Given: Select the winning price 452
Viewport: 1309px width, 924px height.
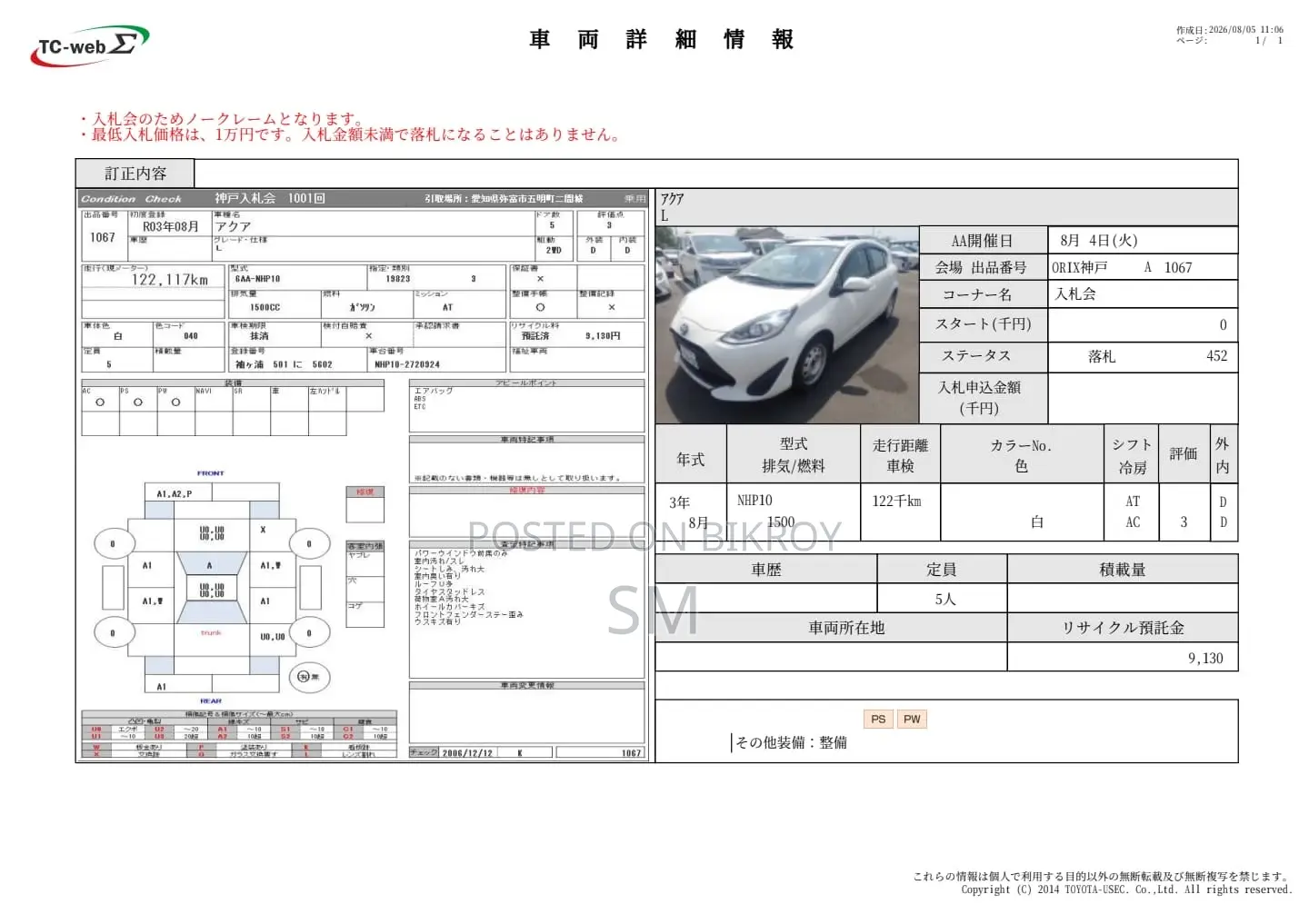Looking at the screenshot, I should pos(1216,356).
